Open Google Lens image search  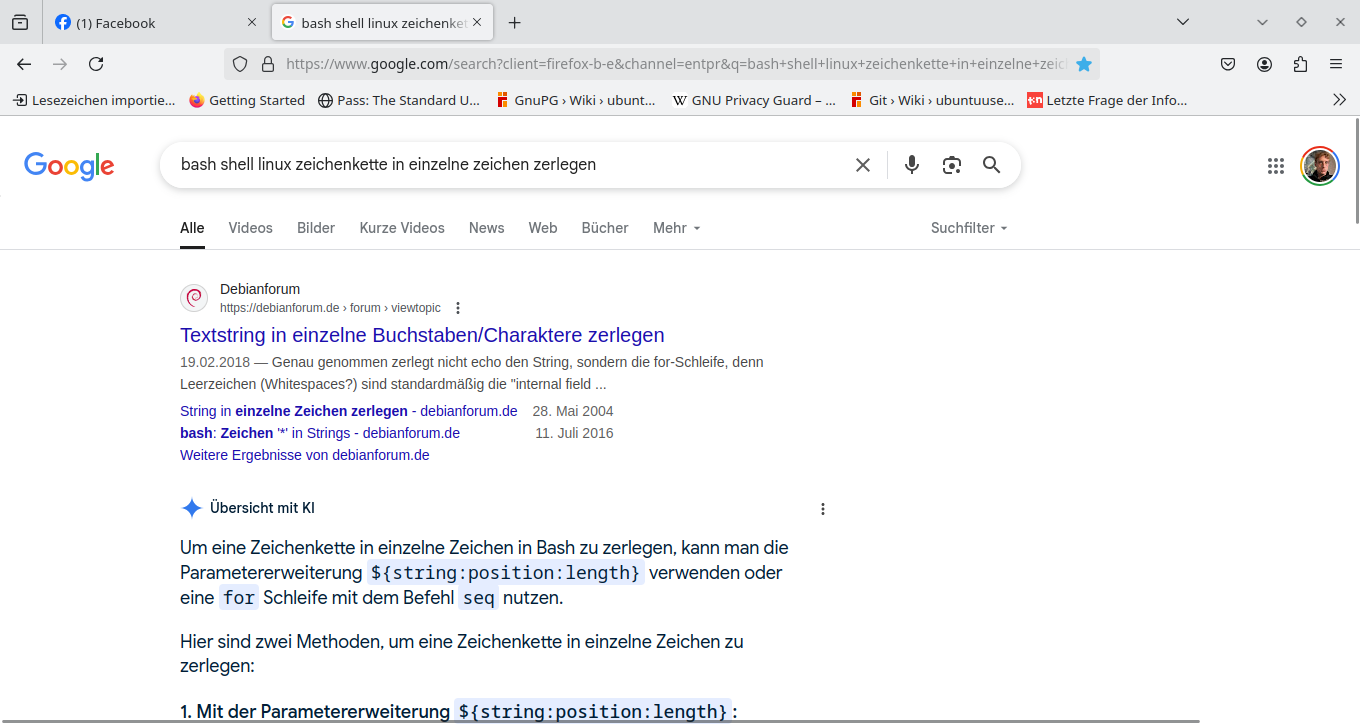click(951, 165)
